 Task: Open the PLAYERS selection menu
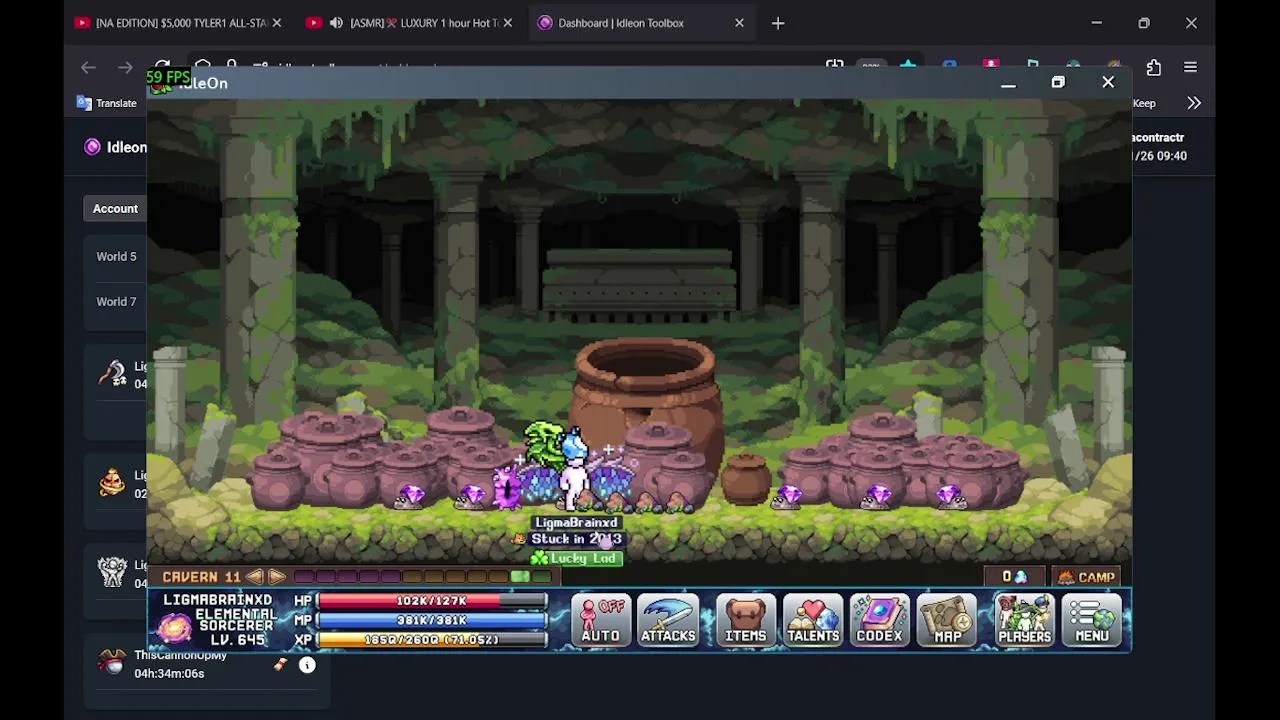1024,619
